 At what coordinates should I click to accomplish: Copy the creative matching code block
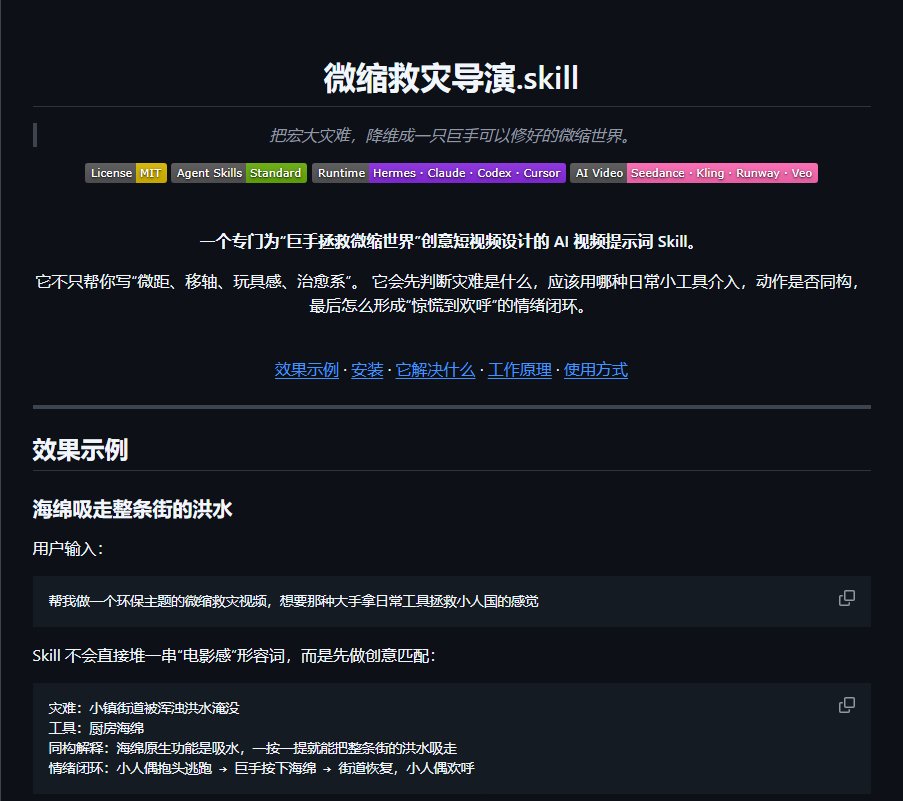click(x=847, y=705)
